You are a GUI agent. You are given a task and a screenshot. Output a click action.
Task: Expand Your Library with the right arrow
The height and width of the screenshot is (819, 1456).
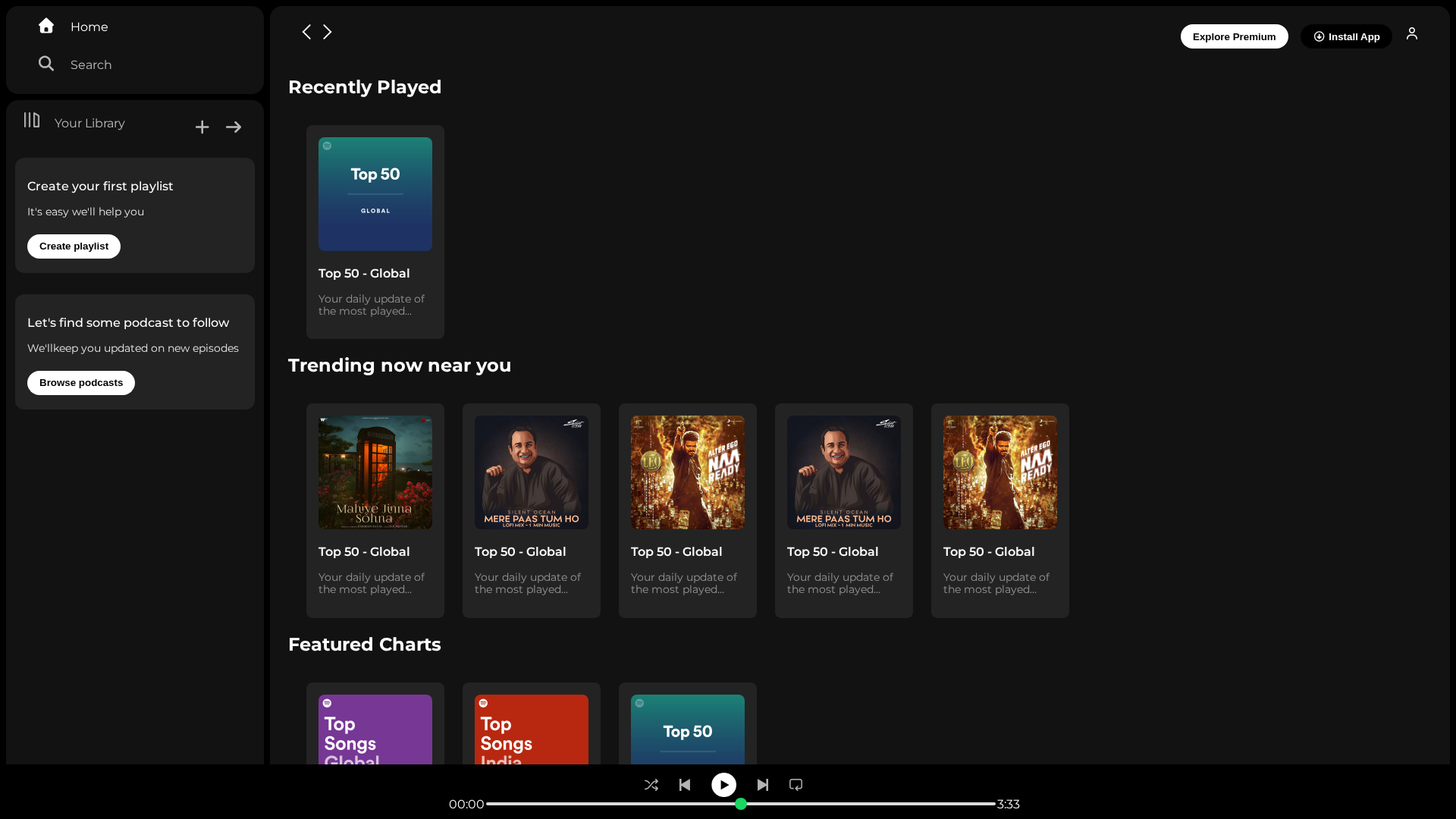(234, 127)
